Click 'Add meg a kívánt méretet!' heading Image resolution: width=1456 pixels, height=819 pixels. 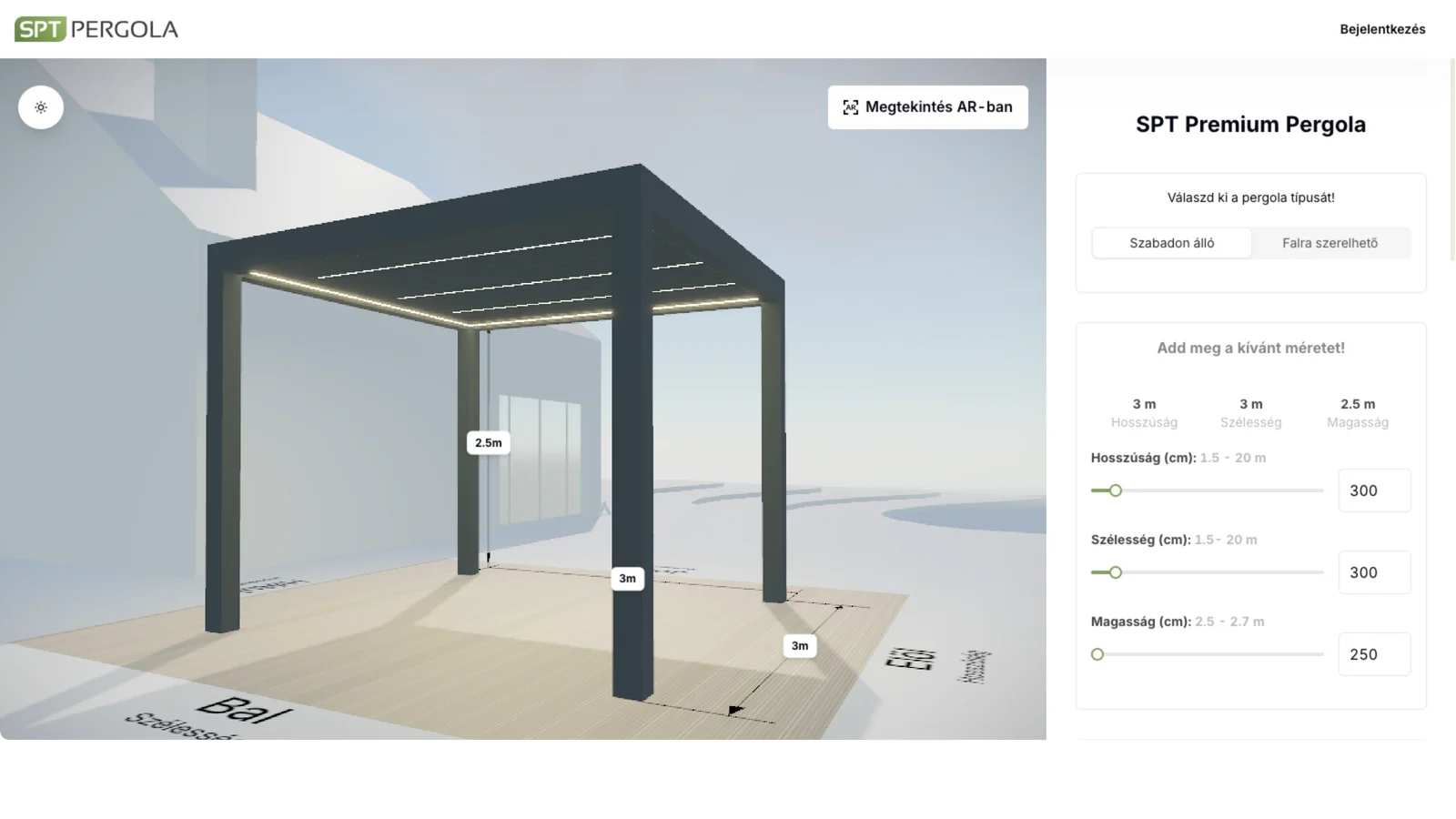1250,348
